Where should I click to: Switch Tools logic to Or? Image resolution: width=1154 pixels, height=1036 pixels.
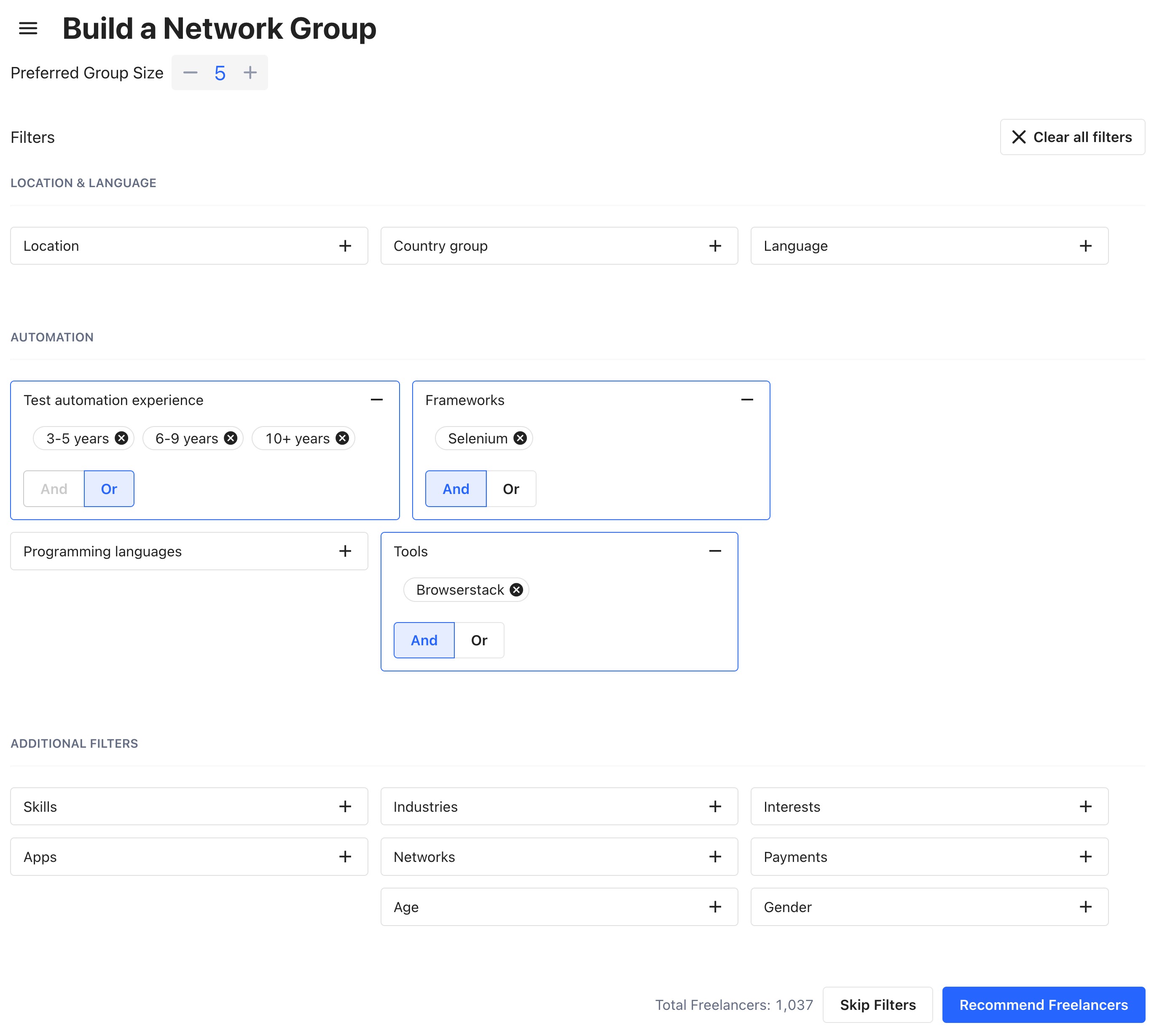(479, 640)
